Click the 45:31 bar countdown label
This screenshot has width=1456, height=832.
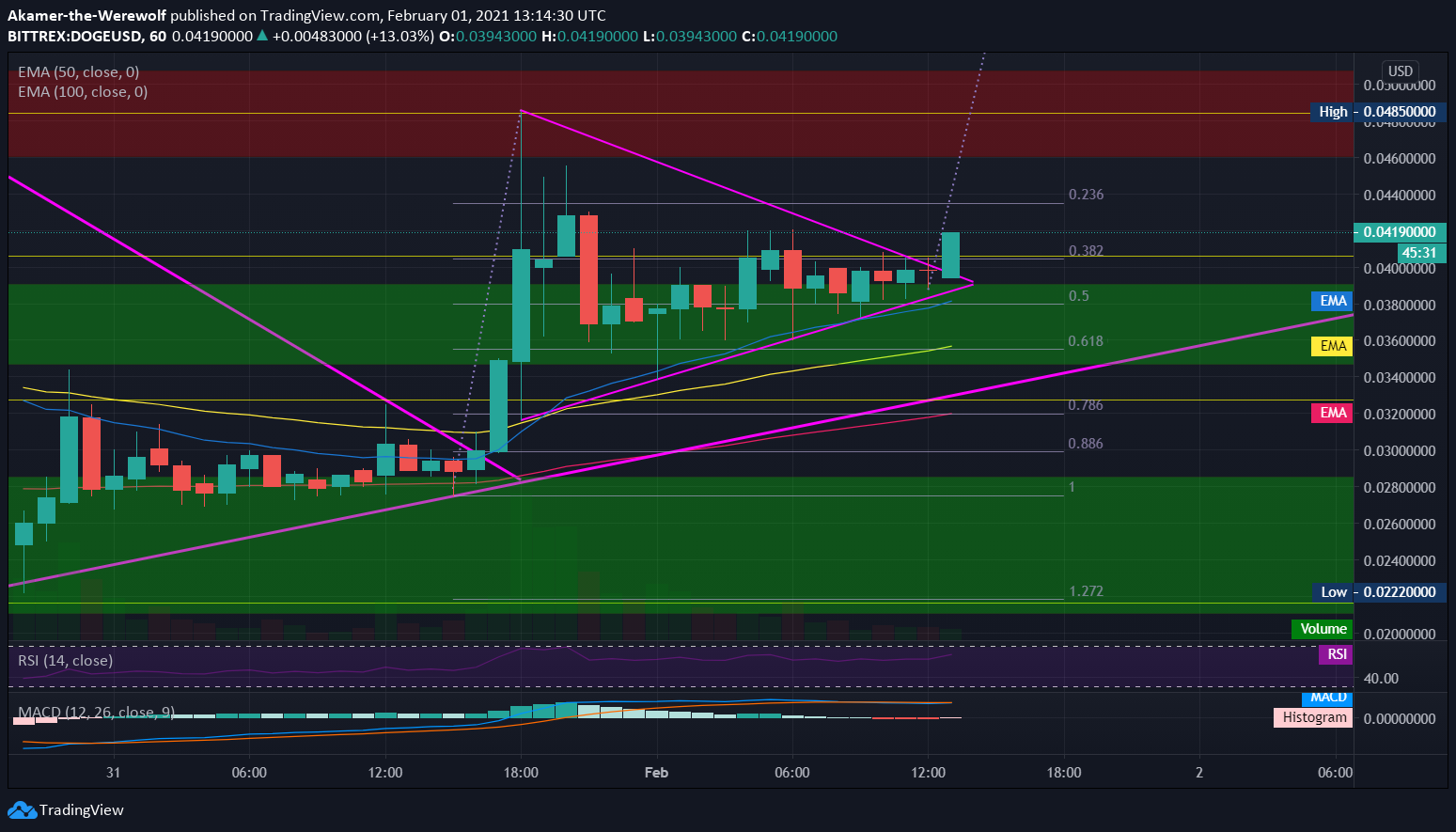click(1419, 252)
